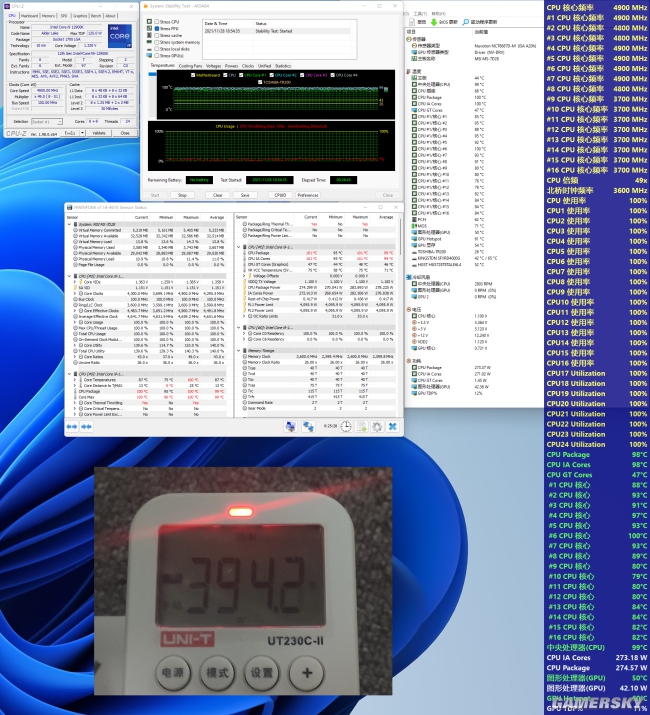Expand the Core Clocks row in HWiNFO
The width and height of the screenshot is (650, 715).
click(x=75, y=293)
